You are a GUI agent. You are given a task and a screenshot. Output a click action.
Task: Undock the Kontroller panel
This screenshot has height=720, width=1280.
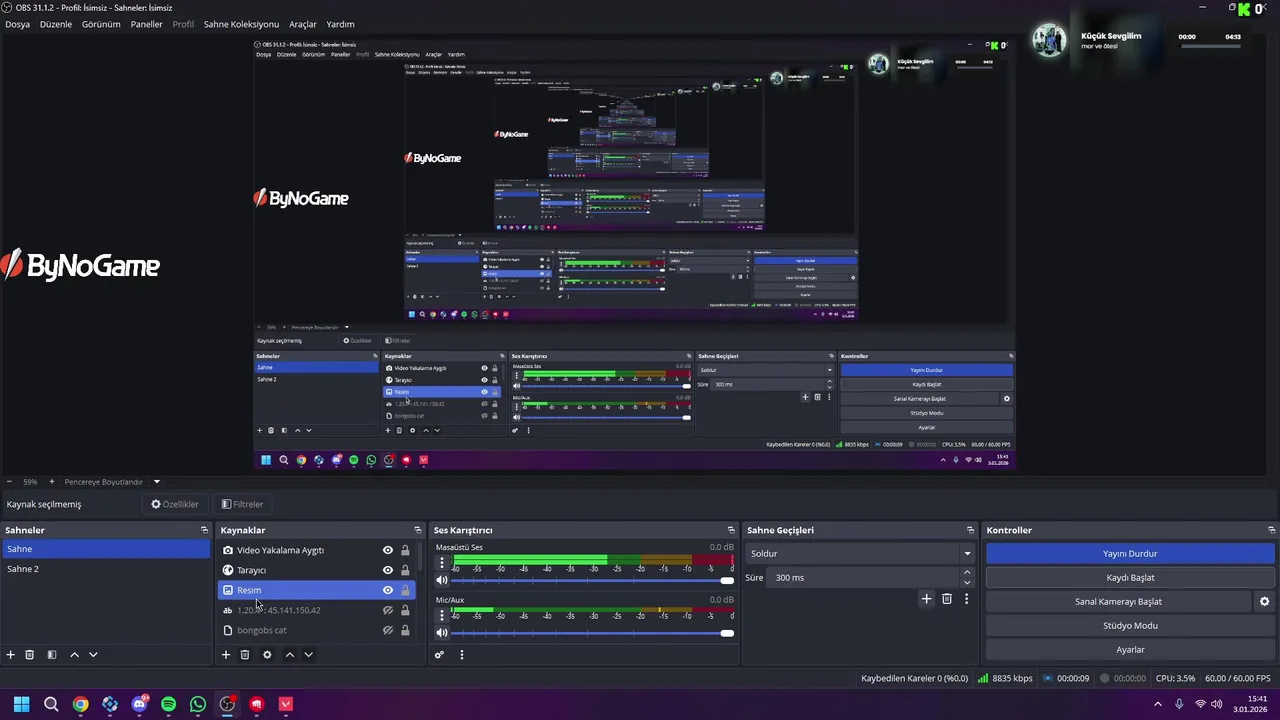[x=1271, y=530]
